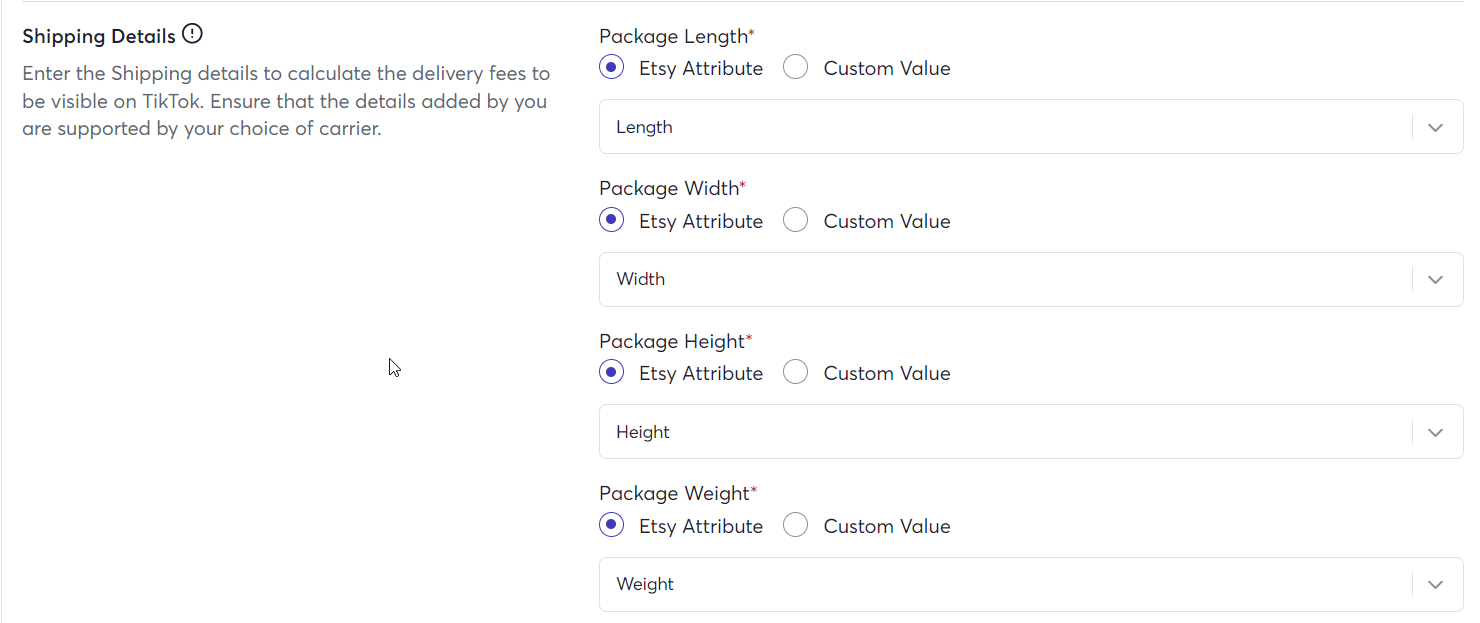Open the Height attribute select field
Viewport: 1480px width, 623px height.
[x=1031, y=432]
